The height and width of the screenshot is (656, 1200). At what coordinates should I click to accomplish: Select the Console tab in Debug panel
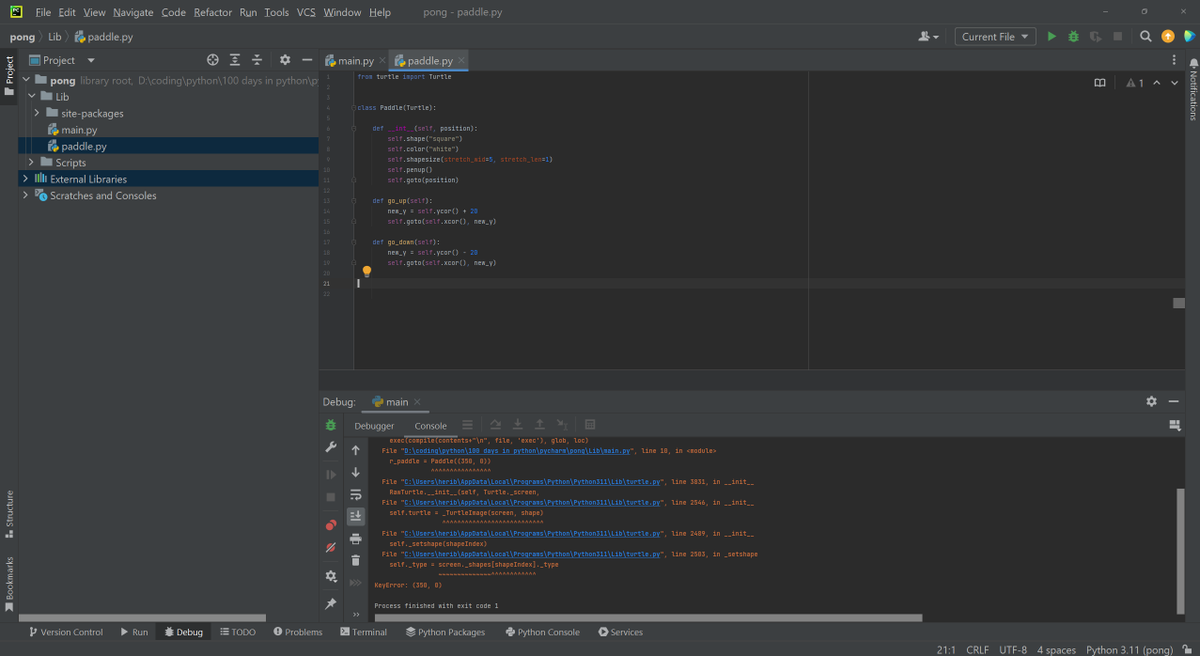point(431,425)
